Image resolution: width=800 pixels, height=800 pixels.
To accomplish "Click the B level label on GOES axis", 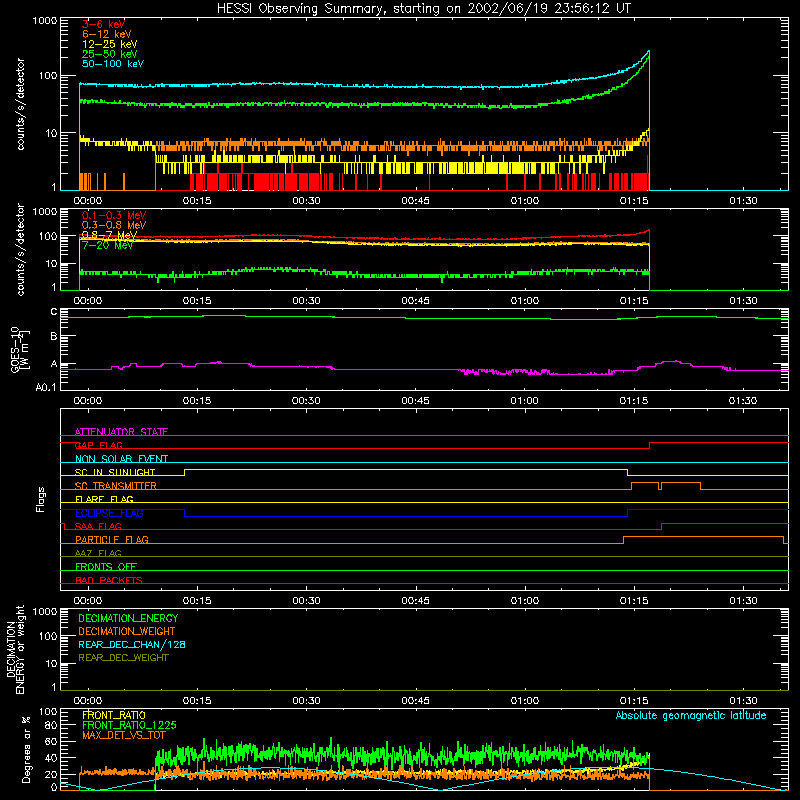I will point(54,336).
